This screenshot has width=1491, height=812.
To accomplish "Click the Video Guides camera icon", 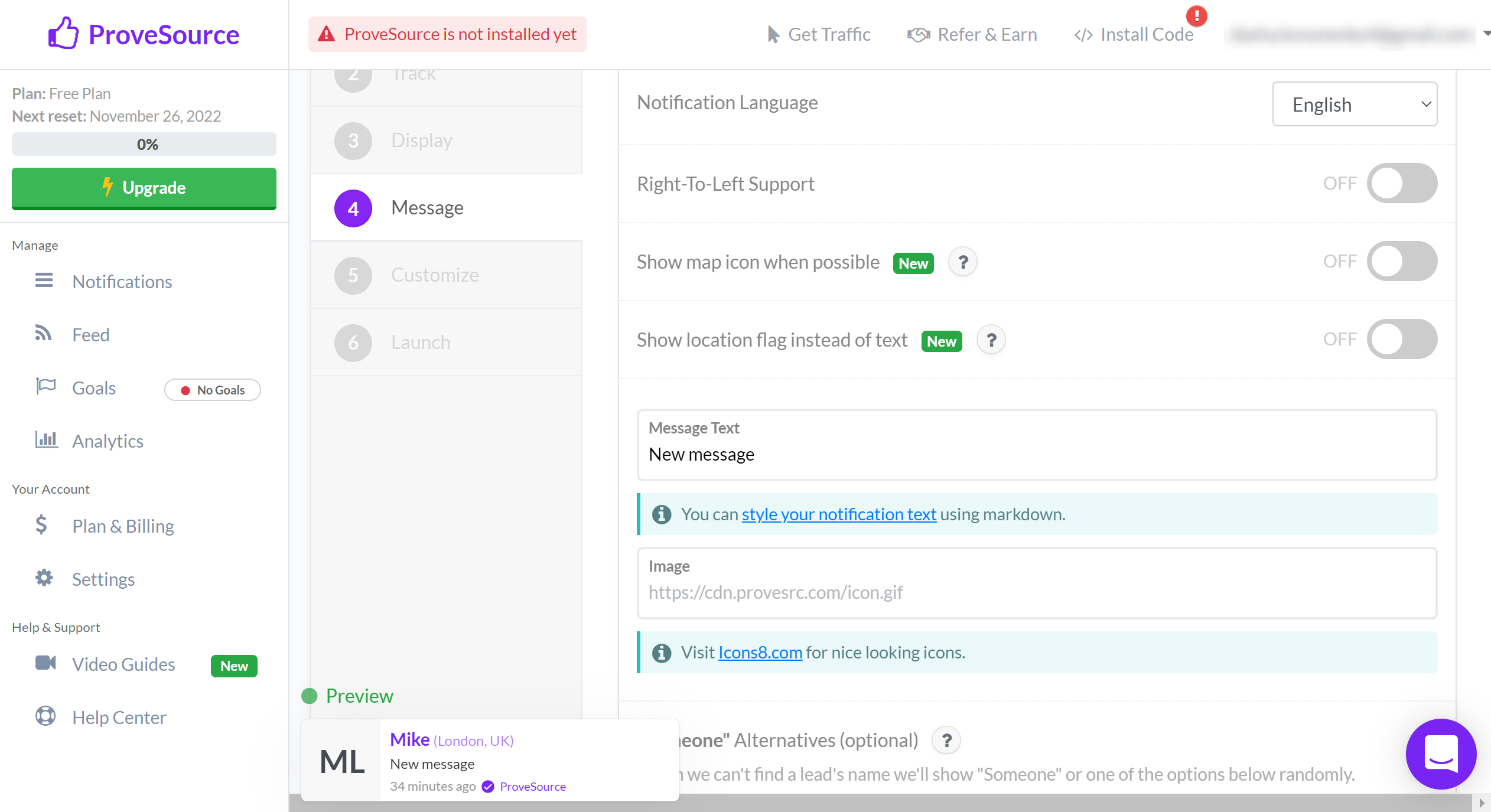I will click(x=45, y=663).
